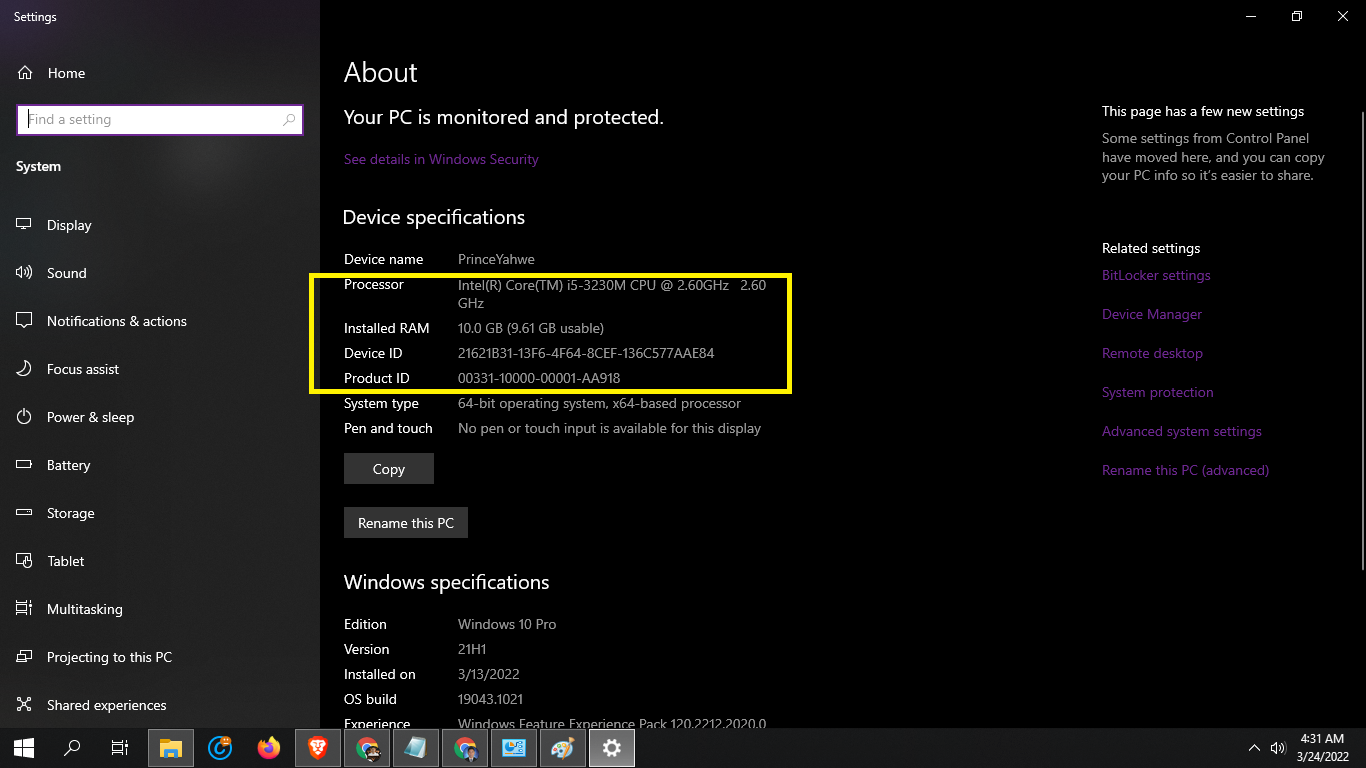1366x768 pixels.
Task: Click the OS build value 19043.1021
Action: point(490,699)
